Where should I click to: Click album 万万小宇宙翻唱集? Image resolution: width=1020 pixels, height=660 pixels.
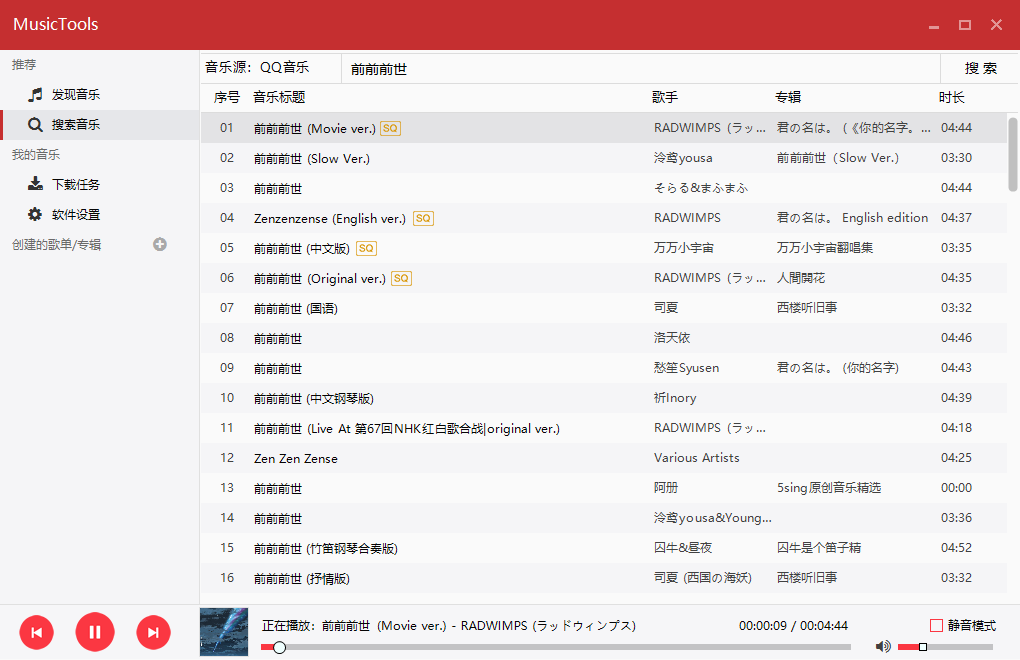click(x=825, y=248)
